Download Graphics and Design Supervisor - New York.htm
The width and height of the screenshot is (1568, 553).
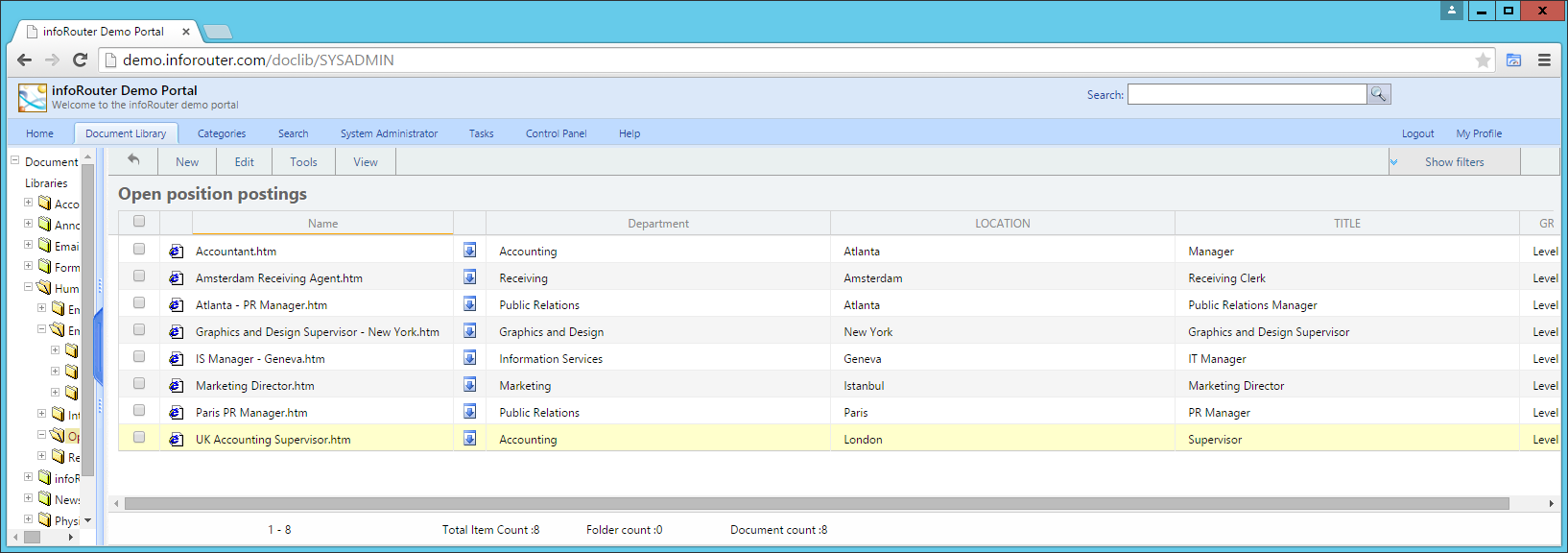coord(470,331)
